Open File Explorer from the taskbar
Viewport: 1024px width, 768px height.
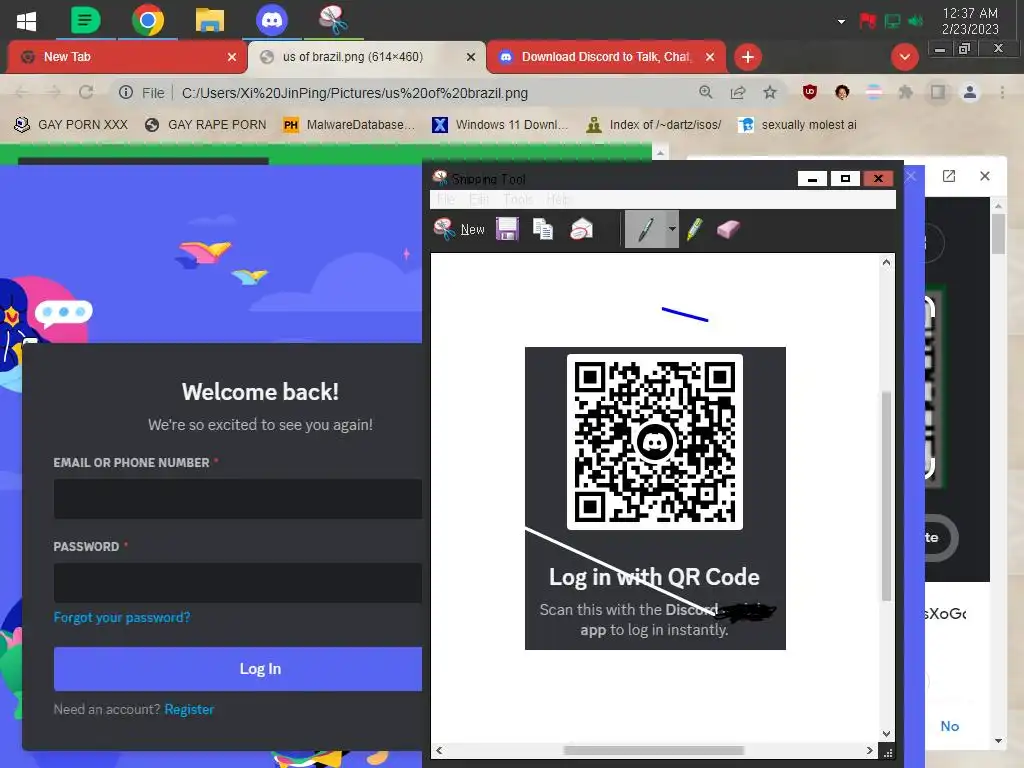point(210,20)
